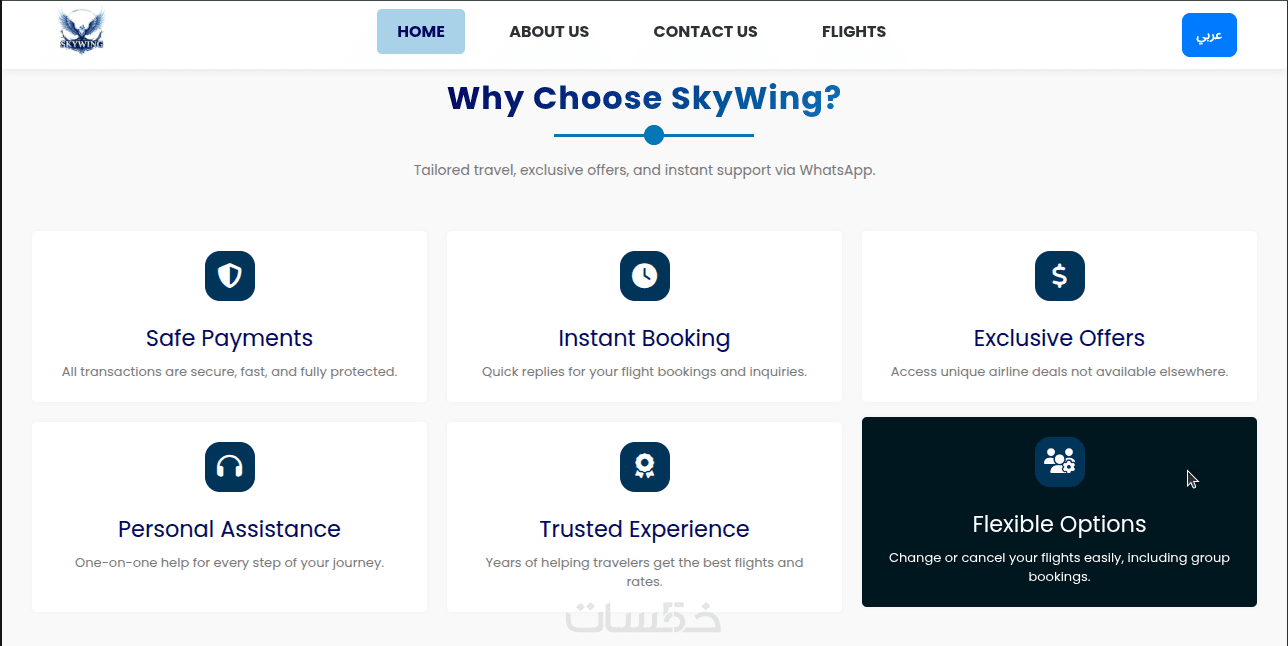Click the Instant Booking clock icon
Screen dimensions: 1288x646
644,276
